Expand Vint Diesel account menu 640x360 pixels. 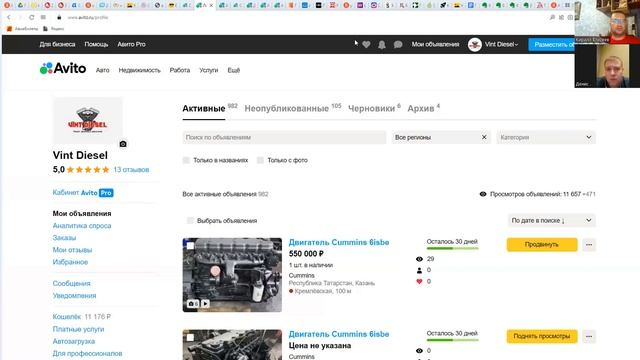point(502,44)
